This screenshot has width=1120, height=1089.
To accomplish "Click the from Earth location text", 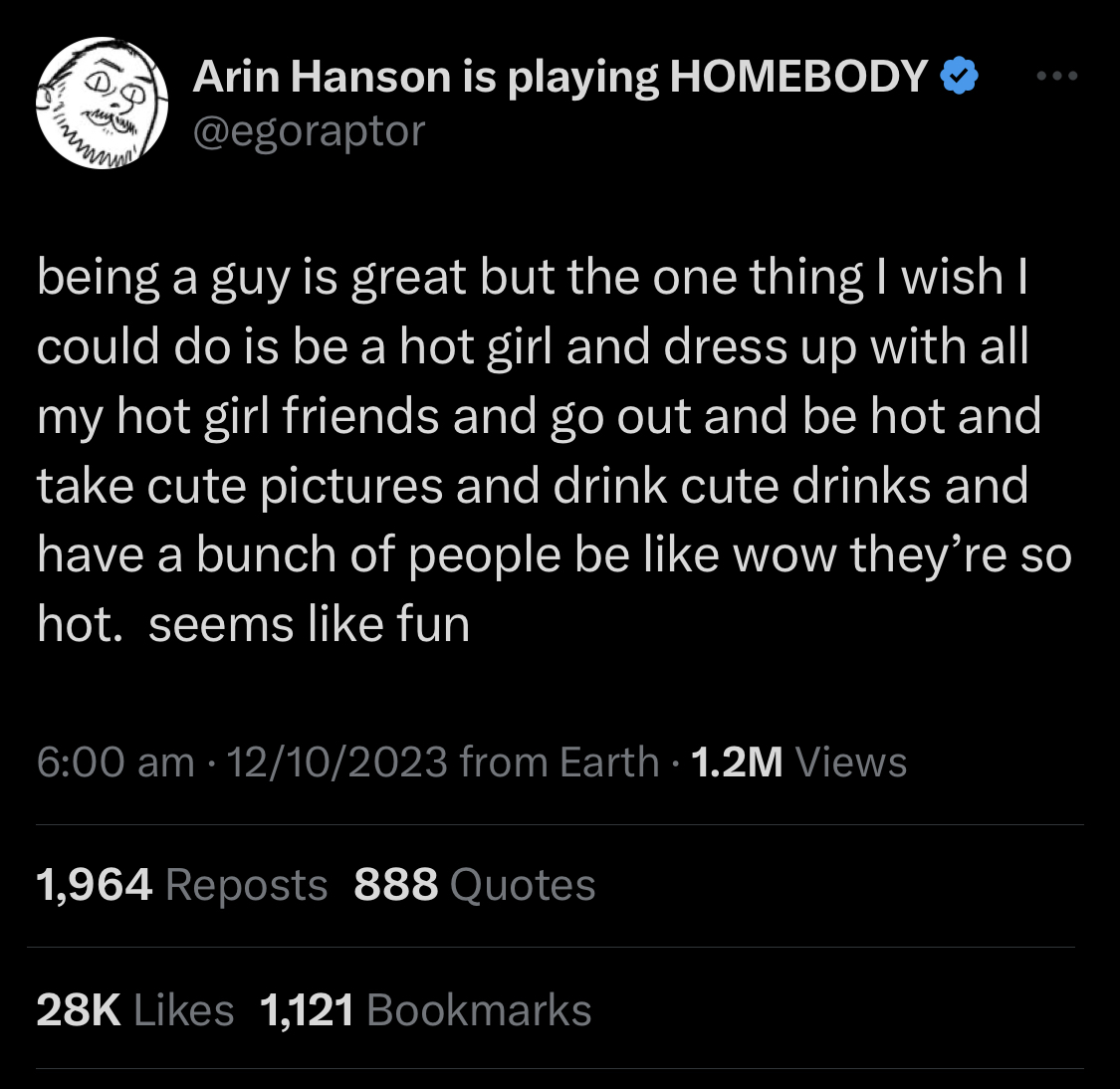I will (560, 762).
